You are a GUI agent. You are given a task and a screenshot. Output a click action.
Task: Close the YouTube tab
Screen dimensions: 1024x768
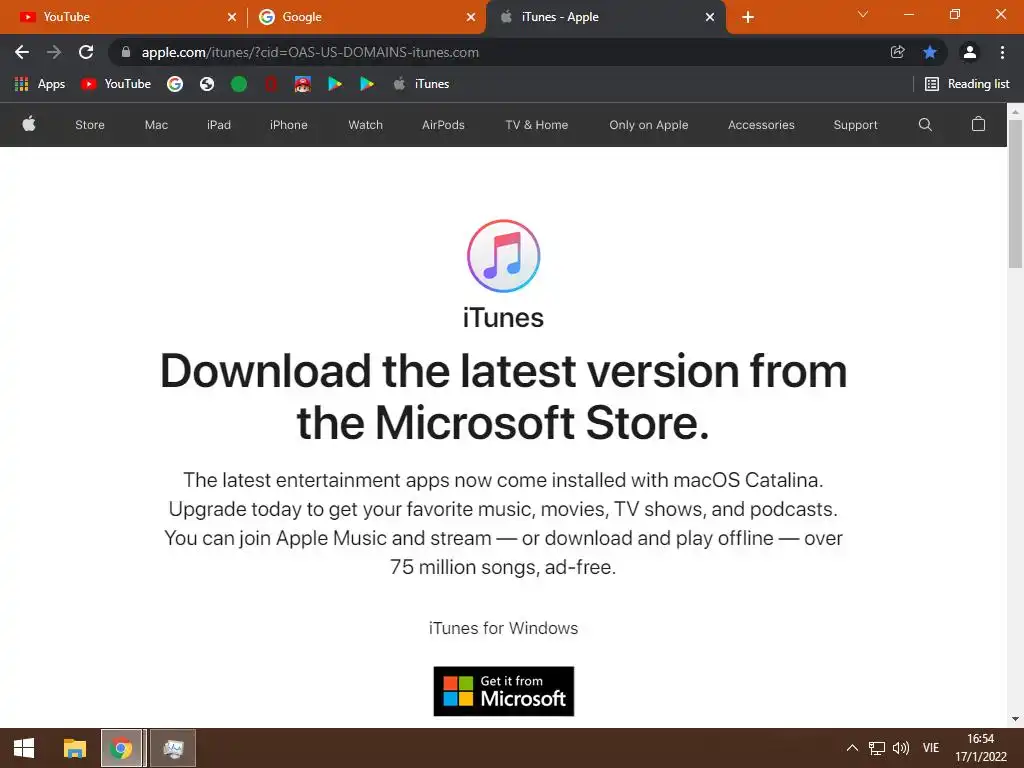pyautogui.click(x=232, y=17)
